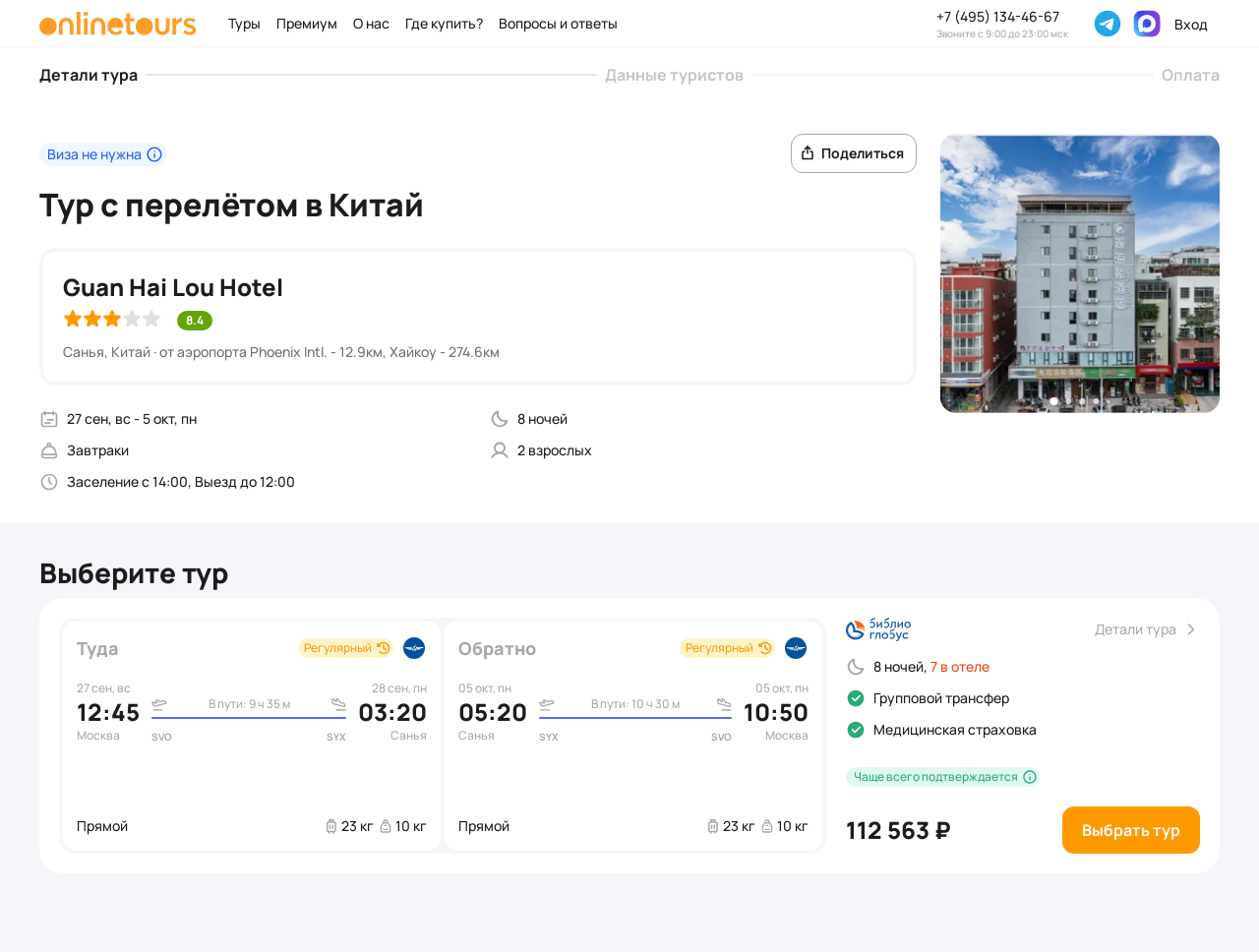The width and height of the screenshot is (1259, 952).
Task: Click the calendar icon beside tour dates
Action: (49, 419)
